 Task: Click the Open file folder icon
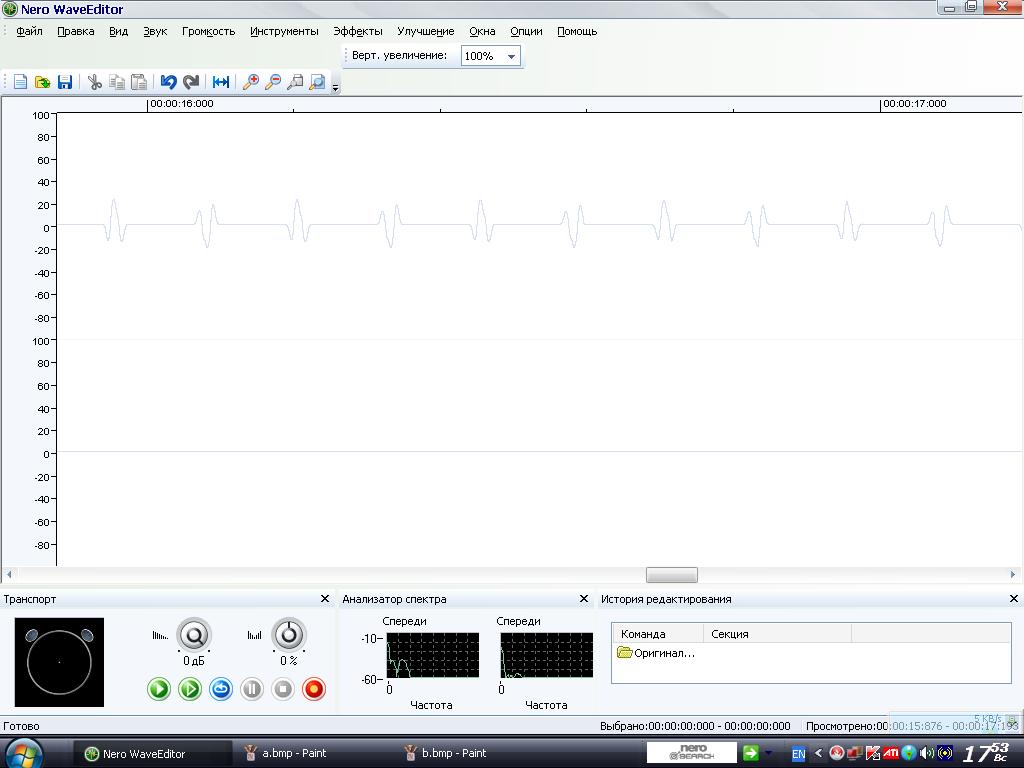[x=42, y=82]
